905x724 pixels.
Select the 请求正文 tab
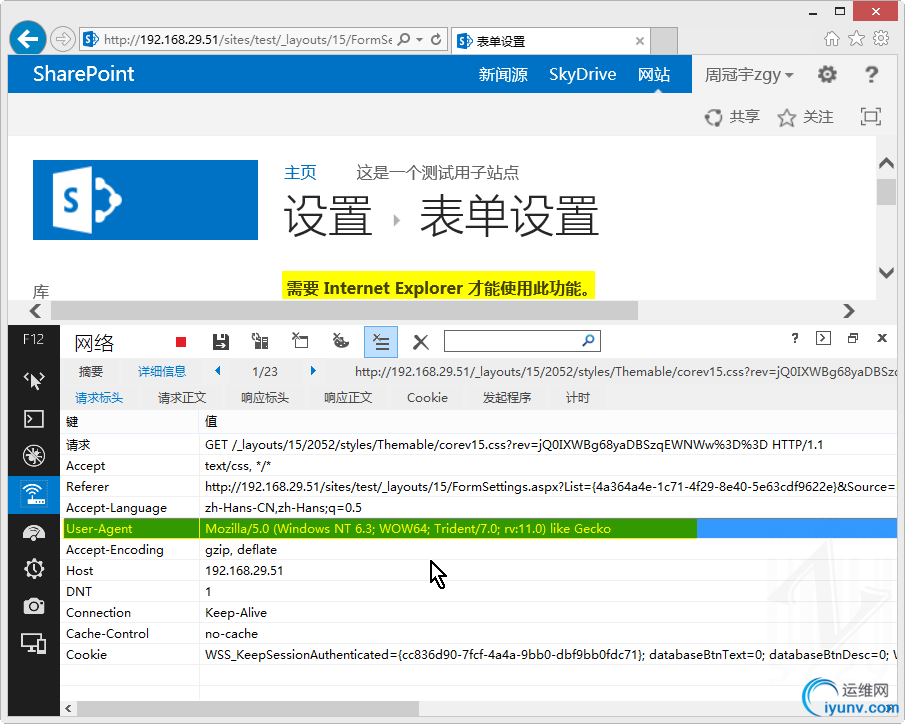[x=182, y=398]
